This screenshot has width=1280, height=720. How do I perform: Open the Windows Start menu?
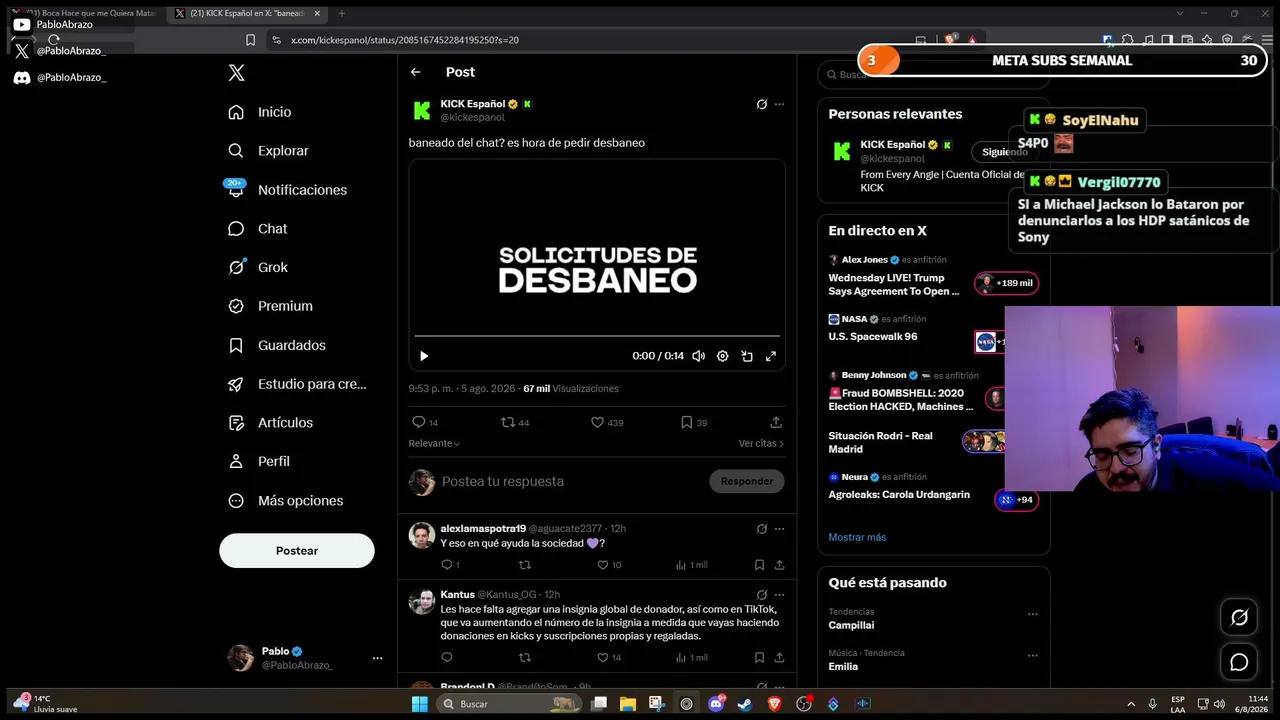[x=420, y=704]
